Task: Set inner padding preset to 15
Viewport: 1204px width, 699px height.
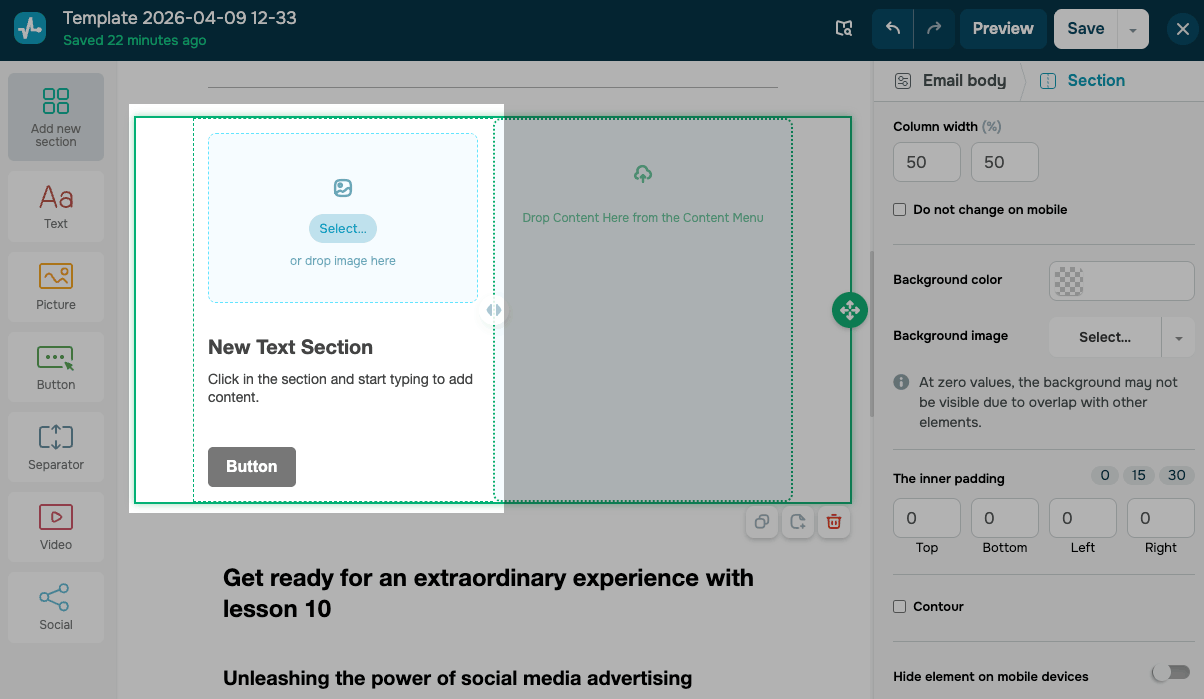Action: (x=1139, y=476)
